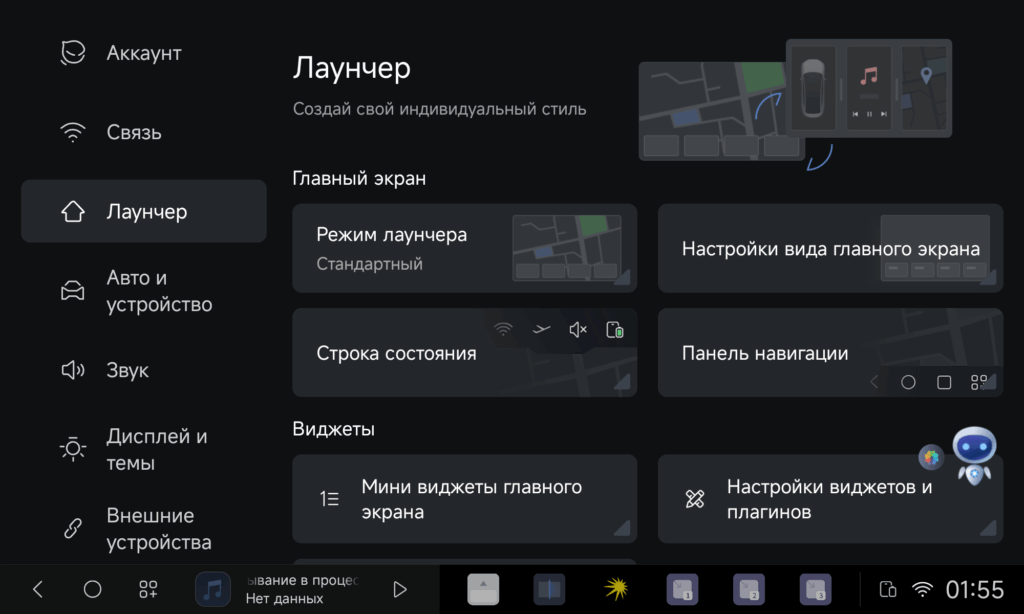Click the sun brightness icon
The image size is (1024, 614).
pyautogui.click(x=72, y=449)
